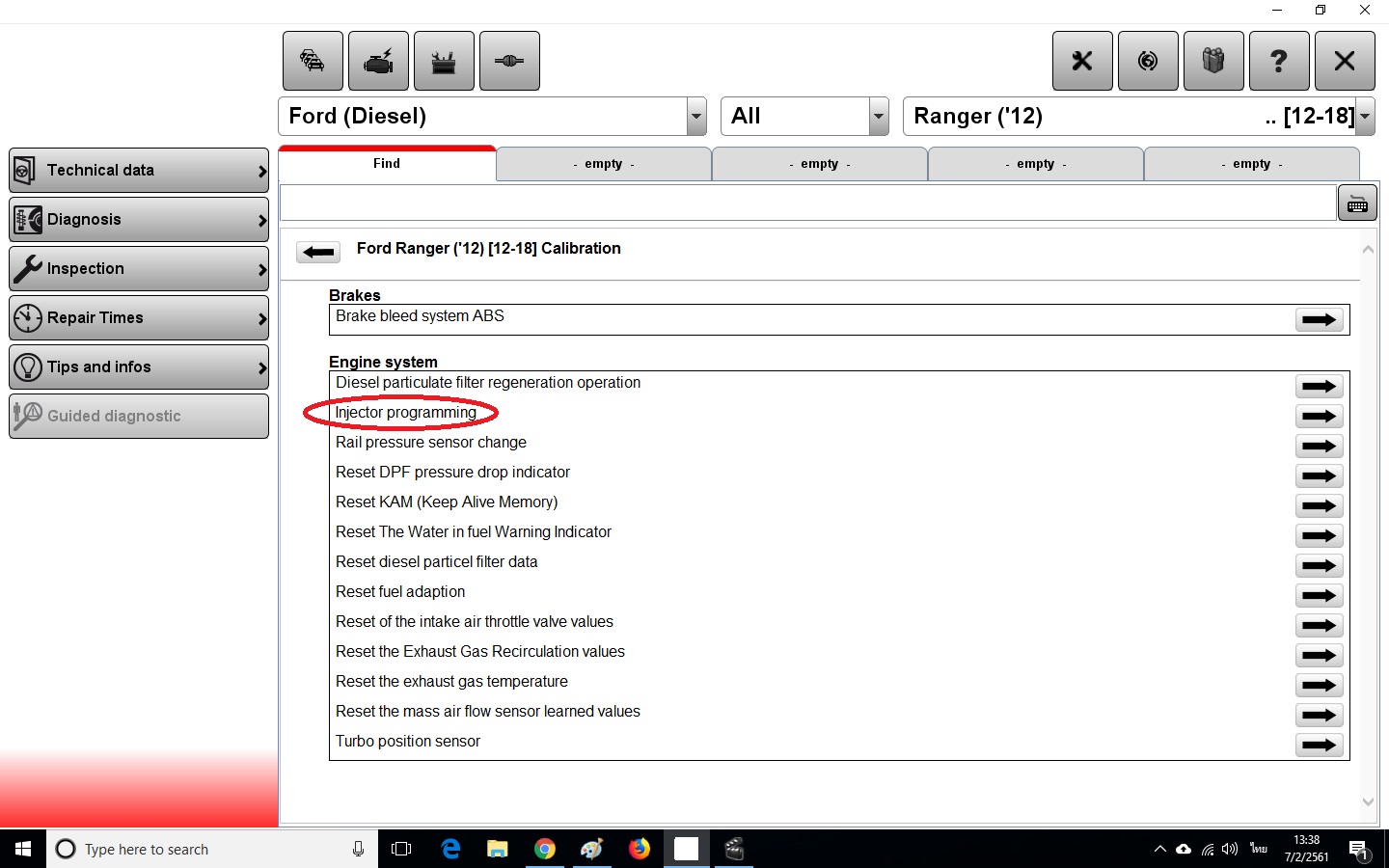This screenshot has width=1389, height=868.
Task: Open Brake bleed system ABS arrow
Action: (x=1320, y=320)
